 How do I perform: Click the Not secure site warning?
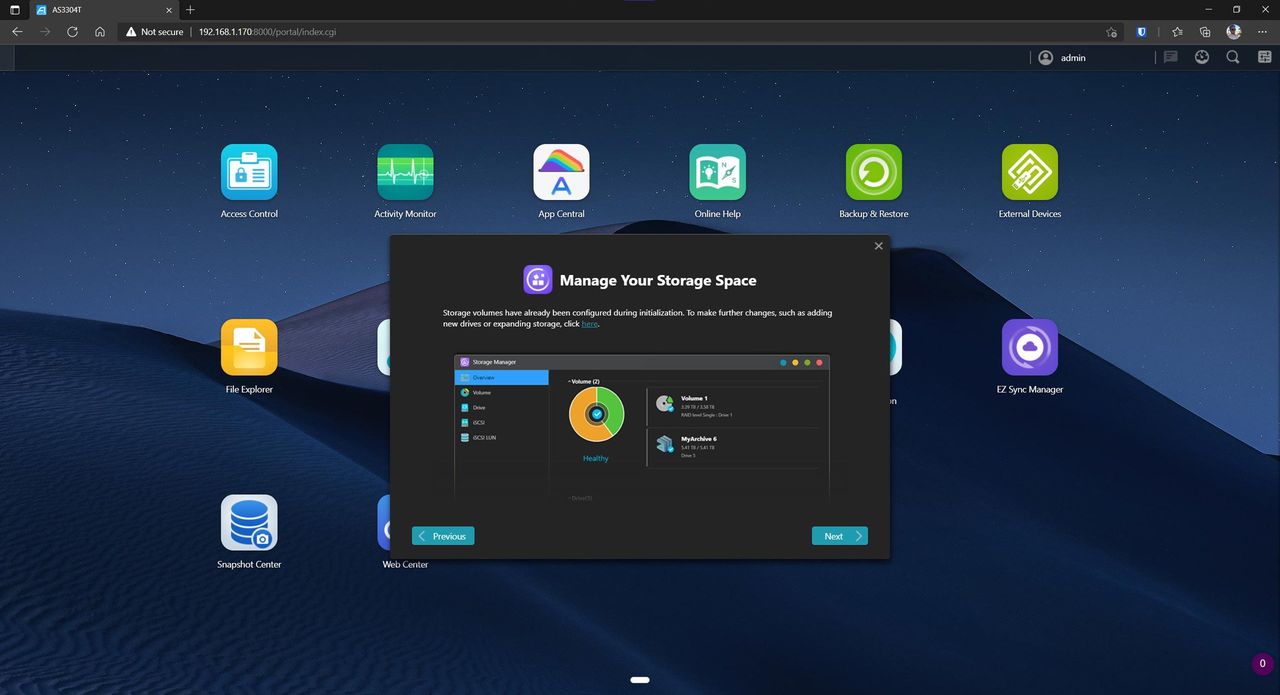pyautogui.click(x=155, y=32)
